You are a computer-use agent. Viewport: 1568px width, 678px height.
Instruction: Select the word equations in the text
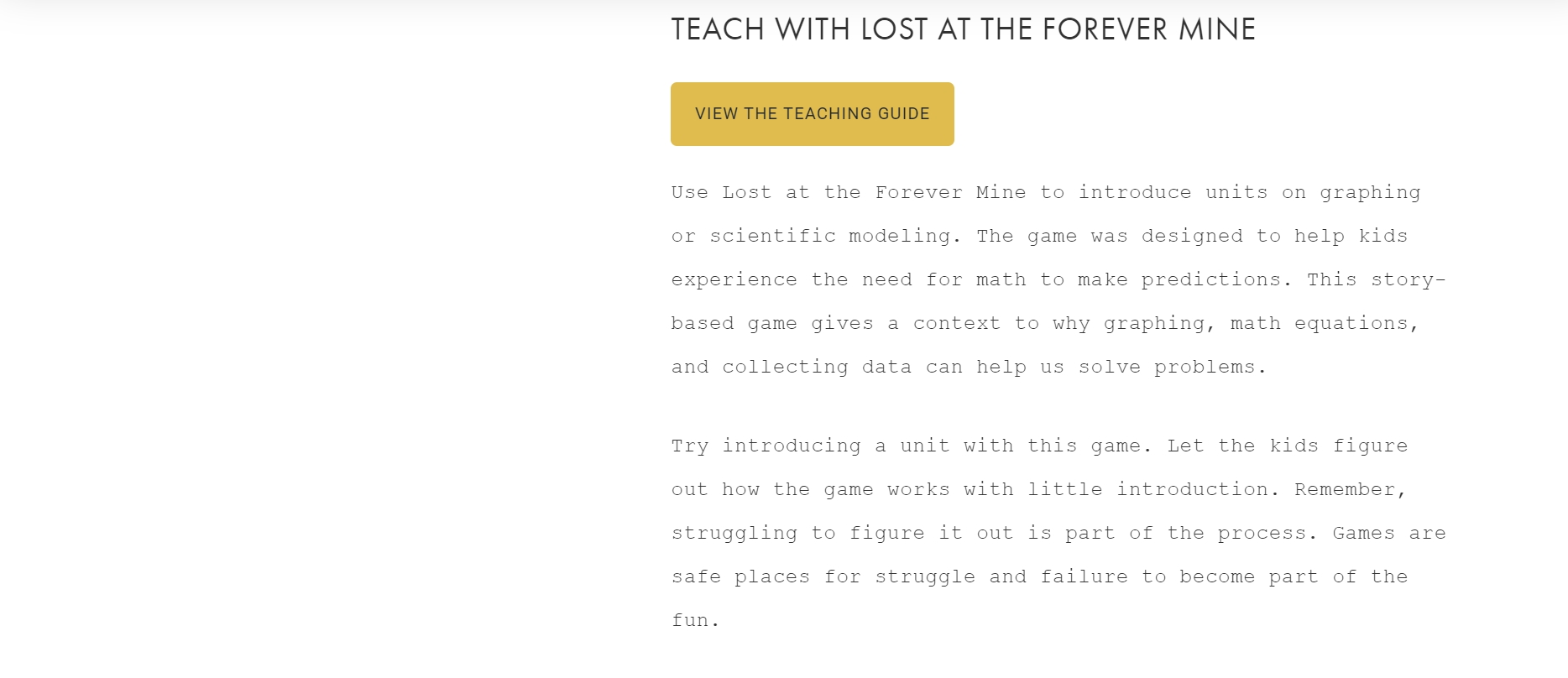tap(1351, 324)
